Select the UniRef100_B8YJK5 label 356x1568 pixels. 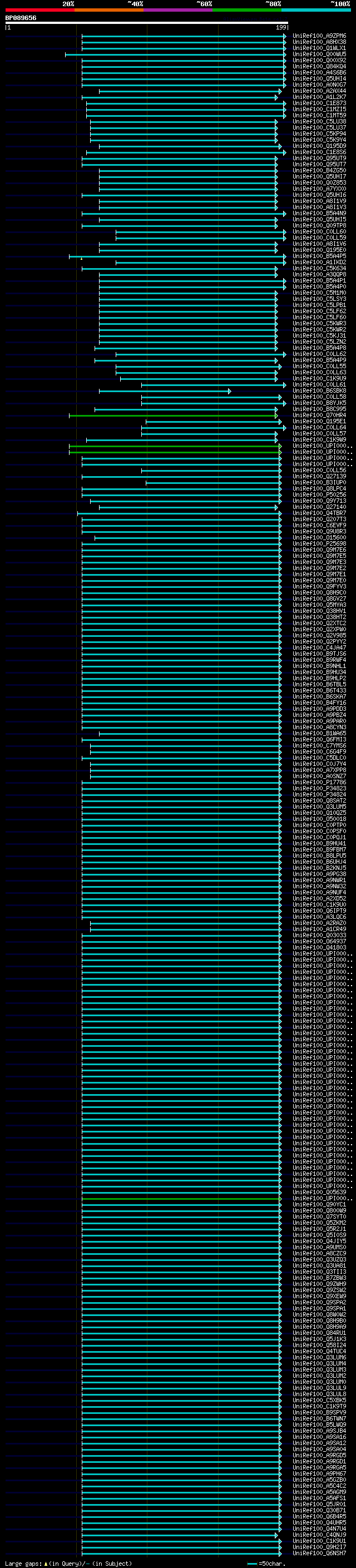pos(319,403)
